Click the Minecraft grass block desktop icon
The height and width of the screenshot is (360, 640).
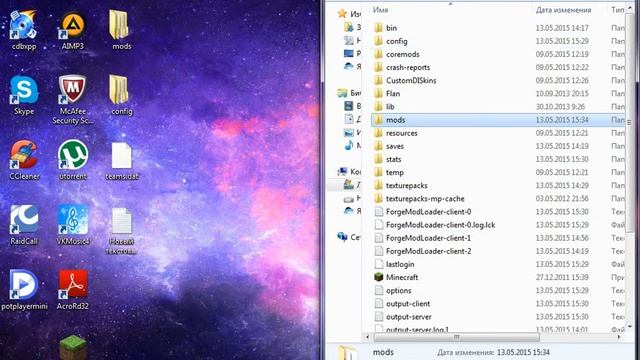(x=73, y=347)
